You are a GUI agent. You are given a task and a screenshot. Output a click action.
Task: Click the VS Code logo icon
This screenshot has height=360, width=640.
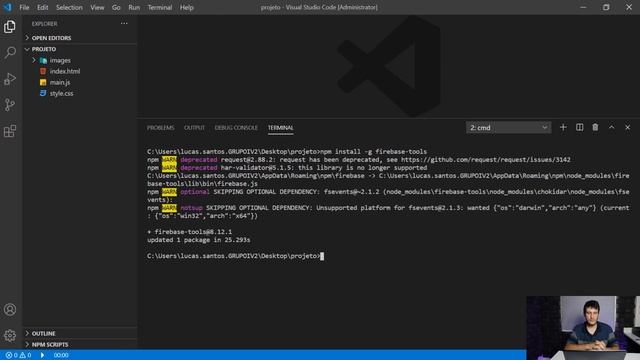point(7,7)
